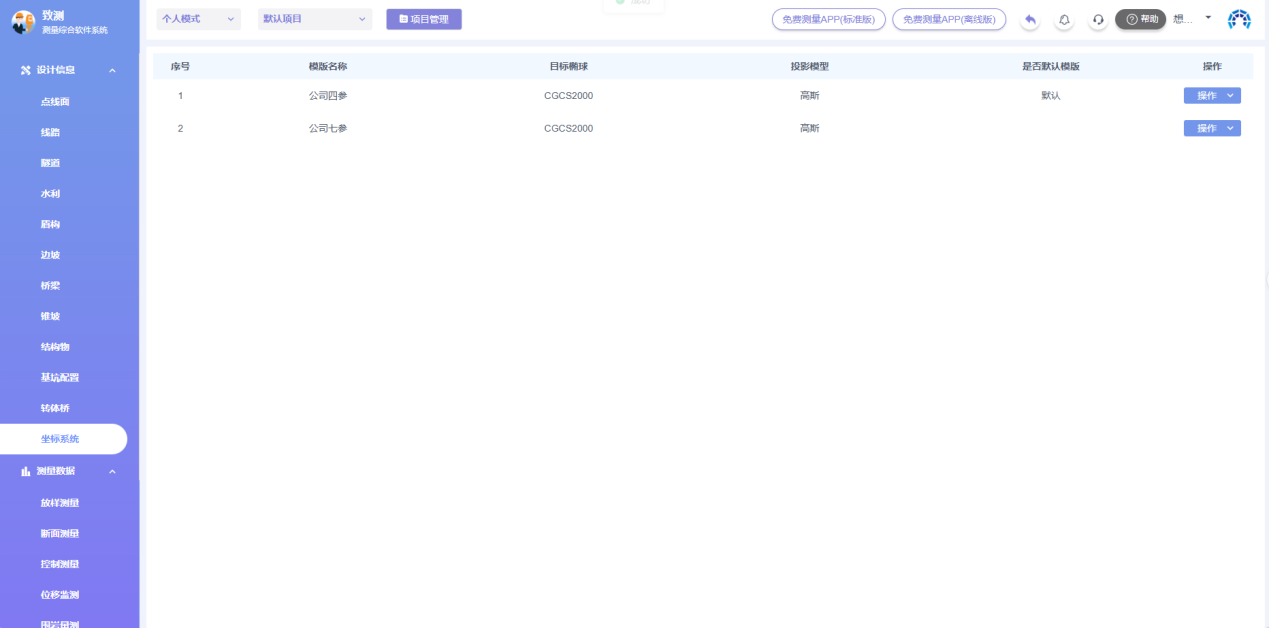Click 免费测量APP(标准版) button
Viewport: 1269px width, 628px height.
(x=828, y=19)
